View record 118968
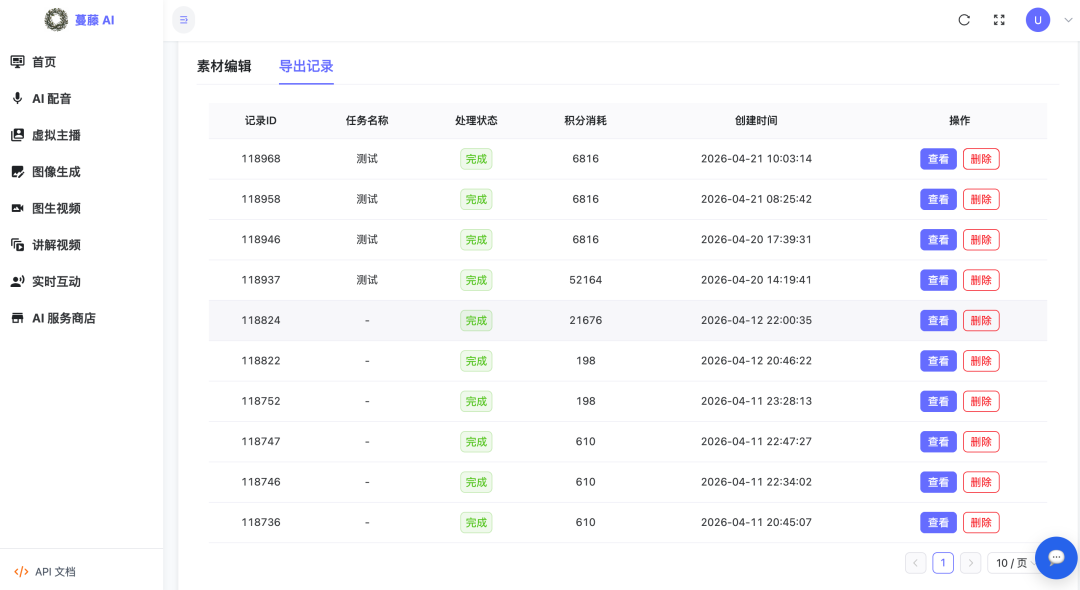 938,159
